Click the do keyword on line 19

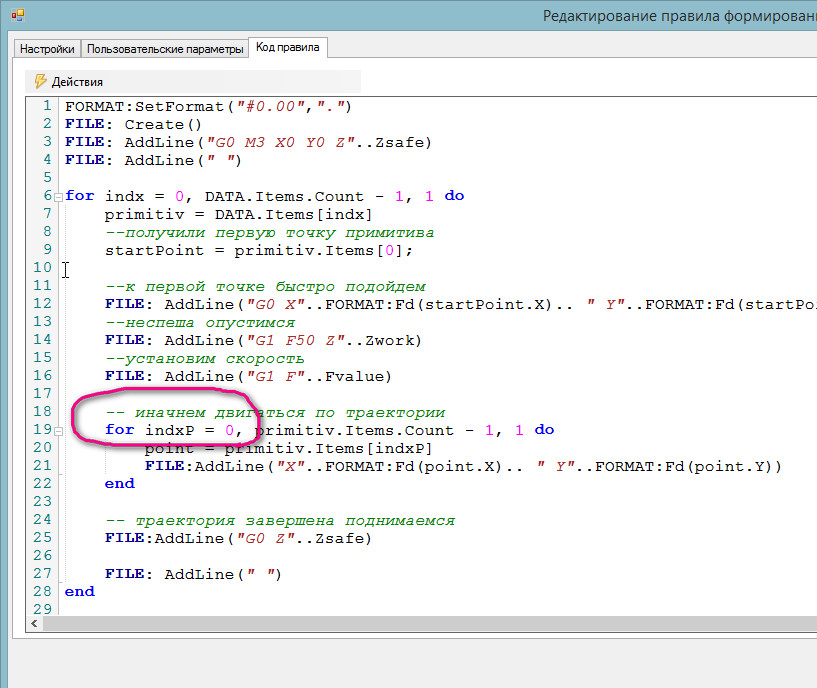pyautogui.click(x=544, y=431)
